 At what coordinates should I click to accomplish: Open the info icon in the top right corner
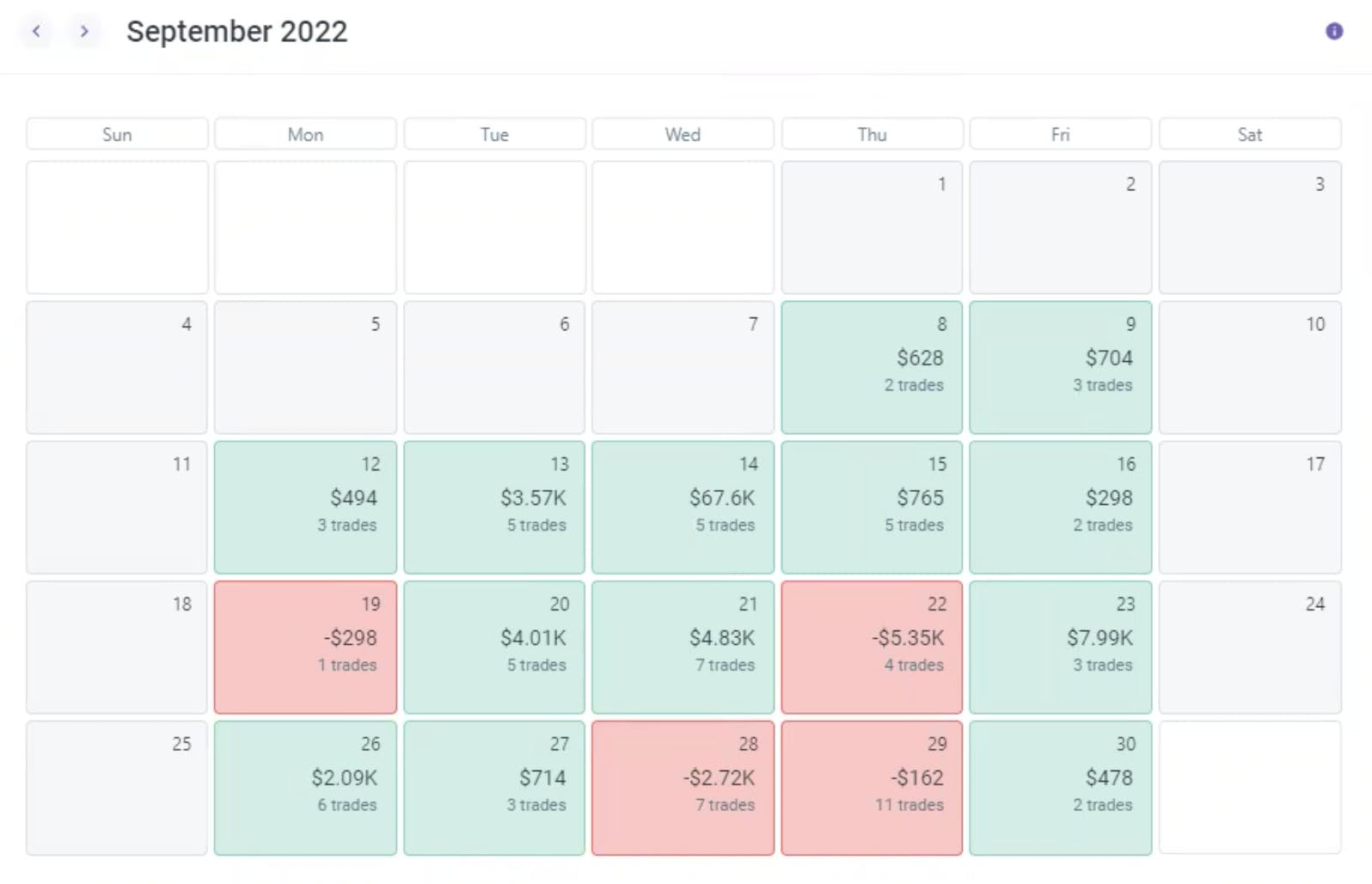pyautogui.click(x=1334, y=31)
